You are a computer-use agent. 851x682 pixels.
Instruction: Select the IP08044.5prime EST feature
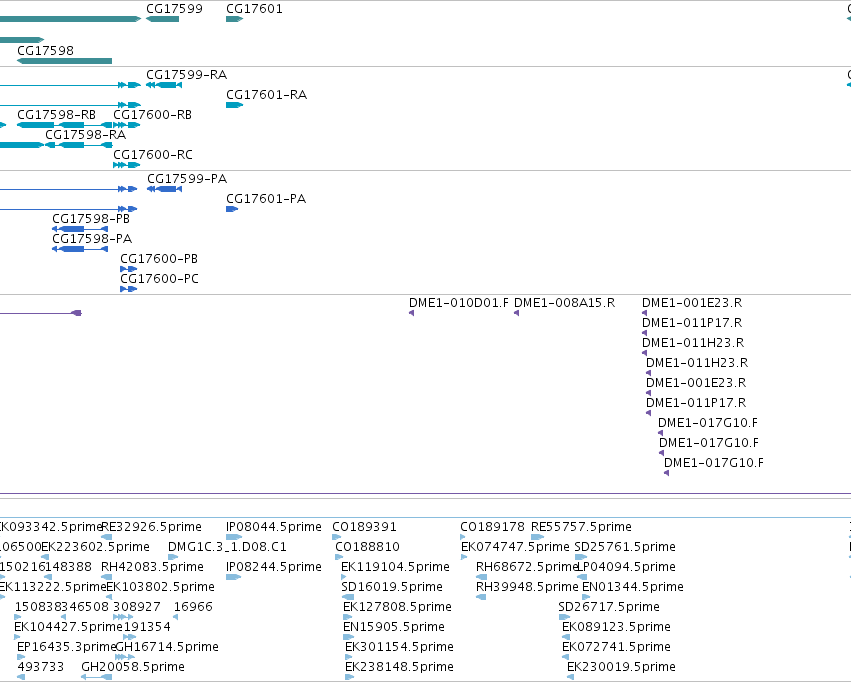coord(234,537)
